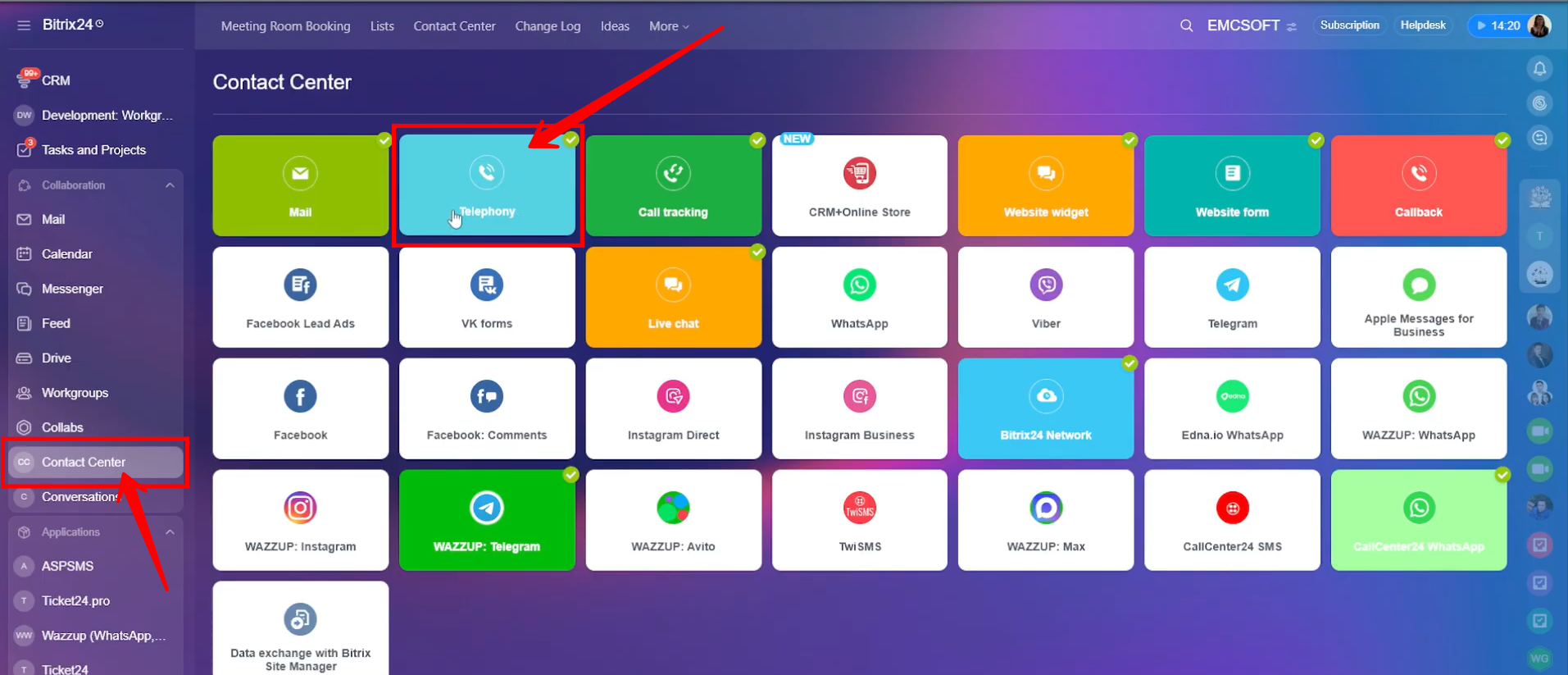Click the Facebook Lead Ads icon
Screen dimensions: 1568x675
pyautogui.click(x=300, y=285)
